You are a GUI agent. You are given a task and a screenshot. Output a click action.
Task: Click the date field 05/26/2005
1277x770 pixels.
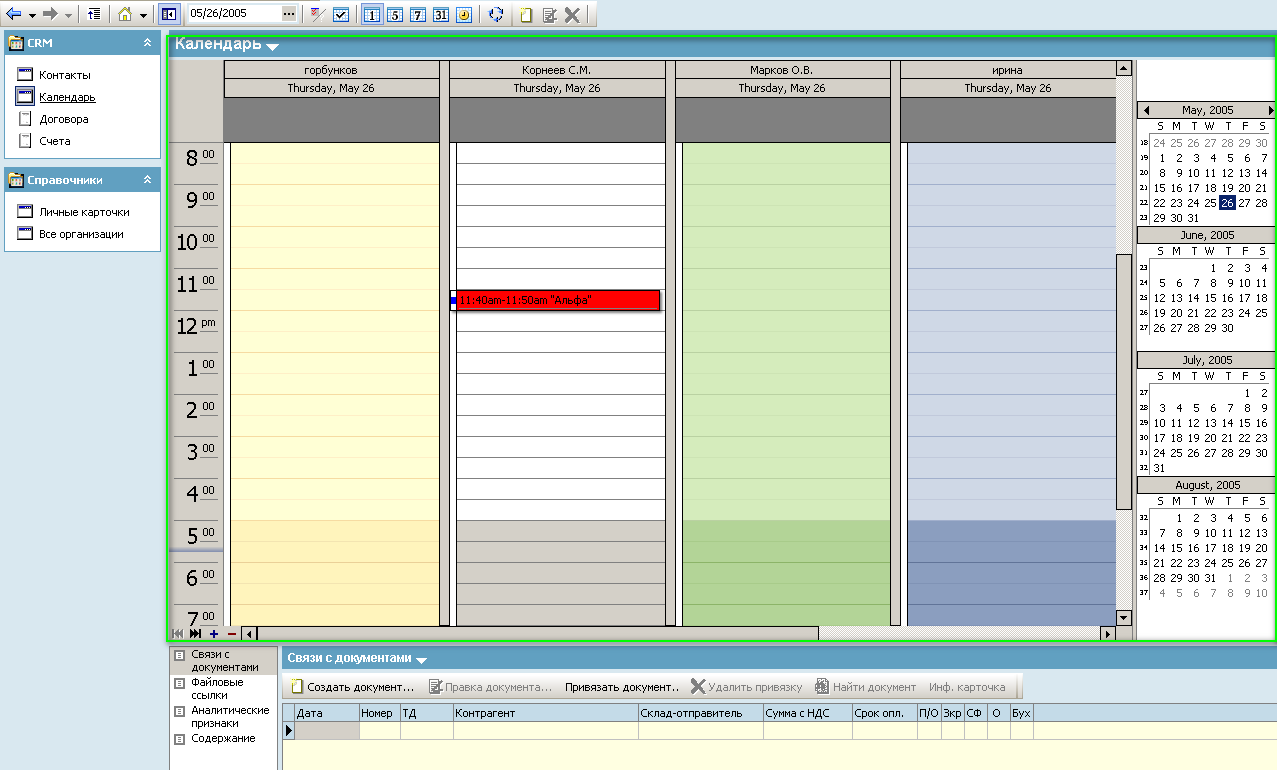(234, 14)
